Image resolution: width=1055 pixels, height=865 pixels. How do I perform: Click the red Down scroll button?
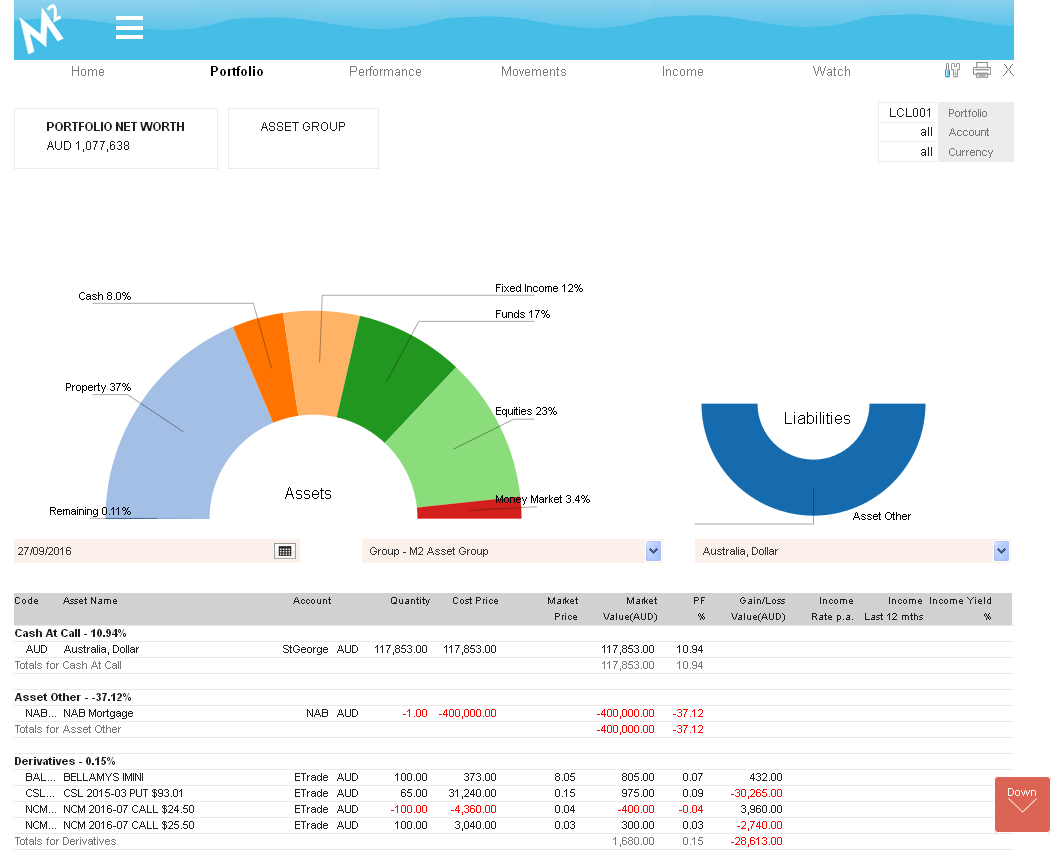coord(1021,804)
